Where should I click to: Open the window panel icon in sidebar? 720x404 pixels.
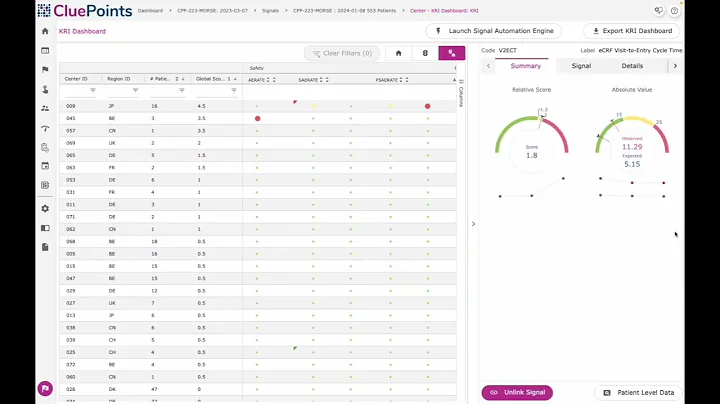(x=45, y=50)
